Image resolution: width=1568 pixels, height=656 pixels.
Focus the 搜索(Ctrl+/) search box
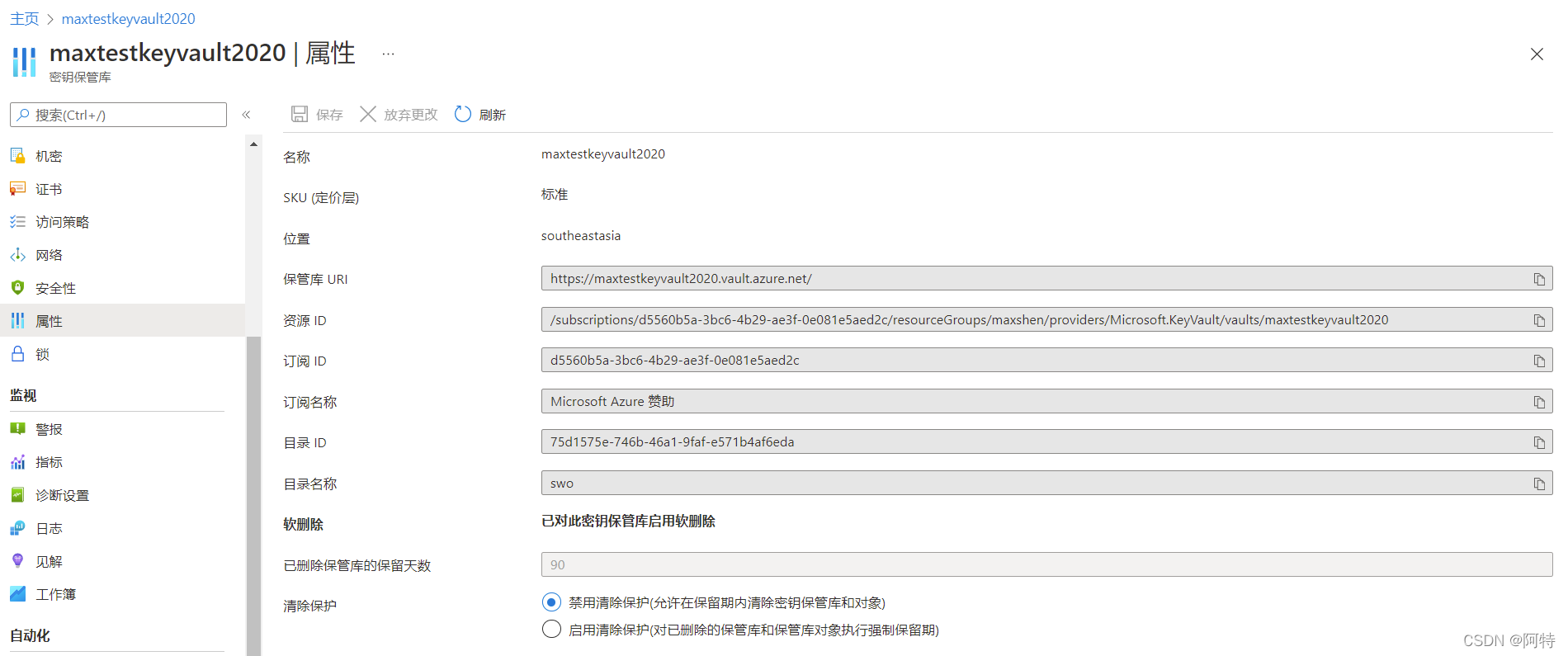(118, 115)
